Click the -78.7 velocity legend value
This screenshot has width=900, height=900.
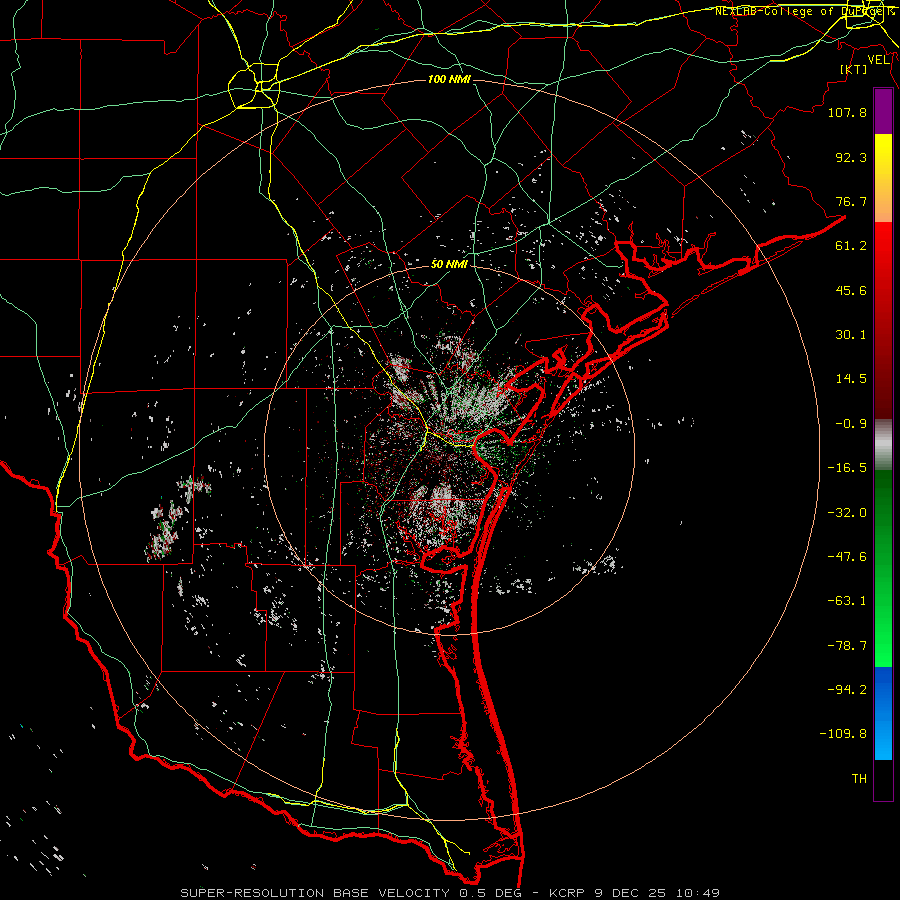(x=847, y=646)
